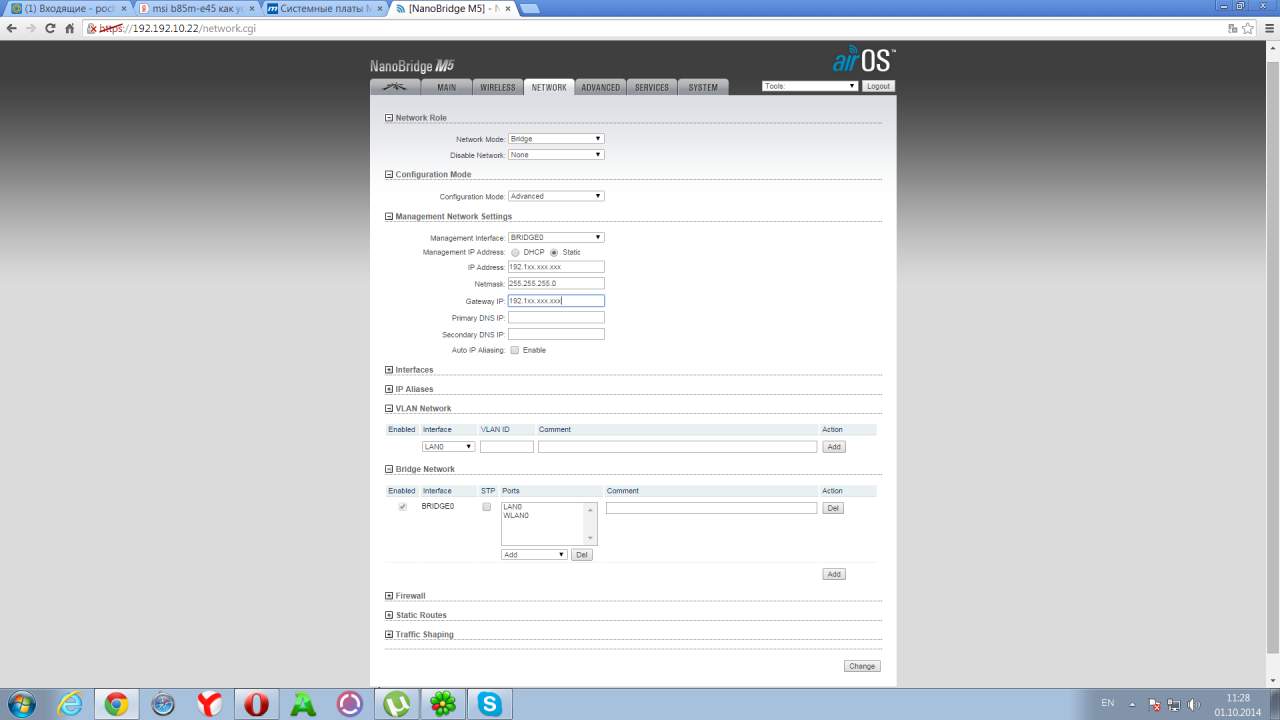
Task: Open the Configuration Mode dropdown
Action: point(556,196)
